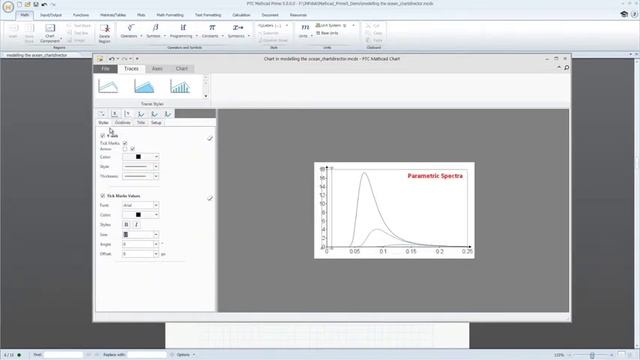Click undo in chart window toolbar

(x=111, y=59)
